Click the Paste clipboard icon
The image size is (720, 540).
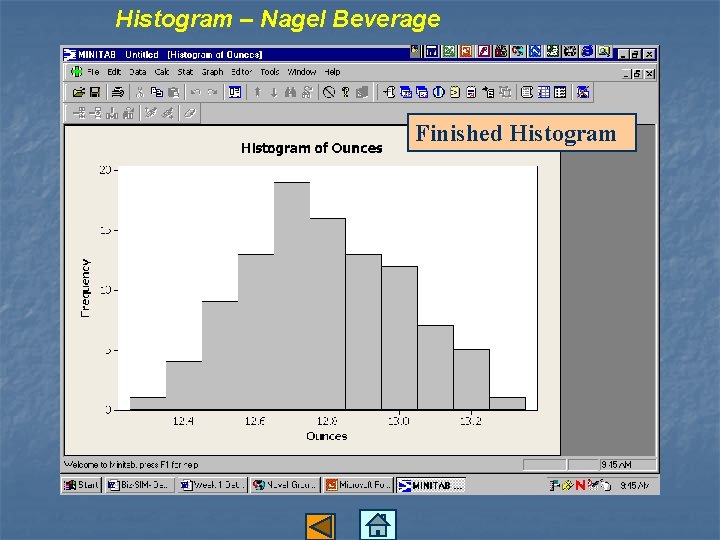pos(173,92)
